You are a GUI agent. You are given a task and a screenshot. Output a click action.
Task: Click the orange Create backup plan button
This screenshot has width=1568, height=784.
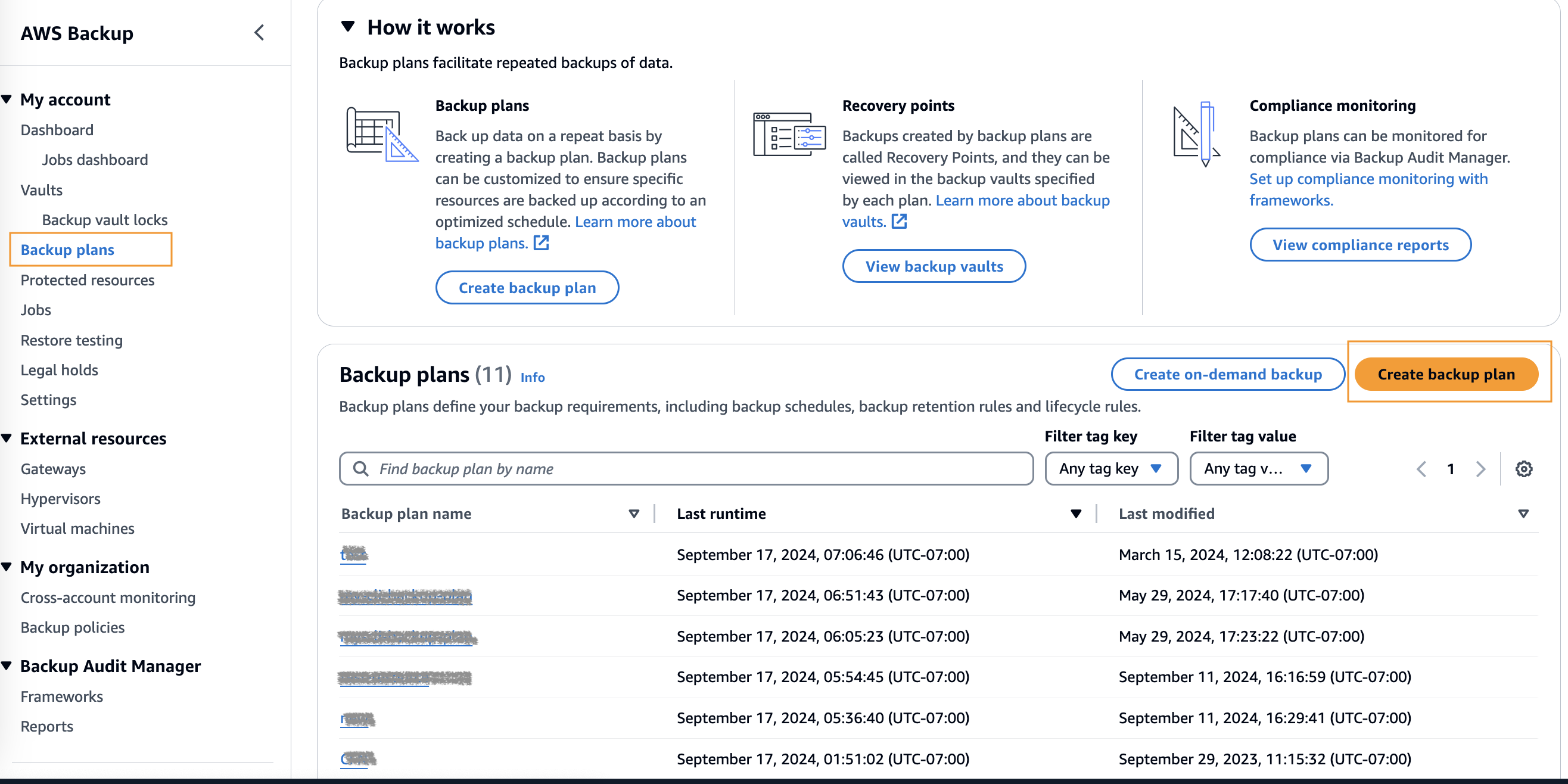pos(1447,374)
